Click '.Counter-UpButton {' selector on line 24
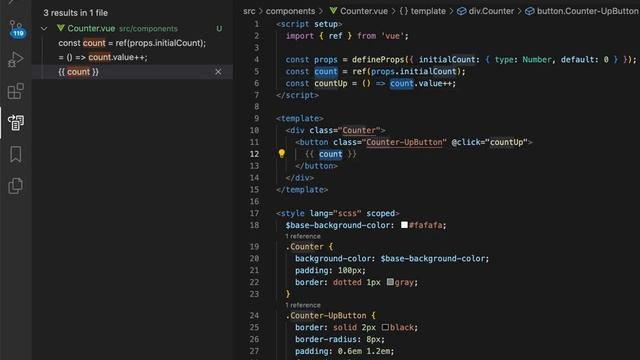Viewport: 640px width, 360px height. (x=330, y=316)
